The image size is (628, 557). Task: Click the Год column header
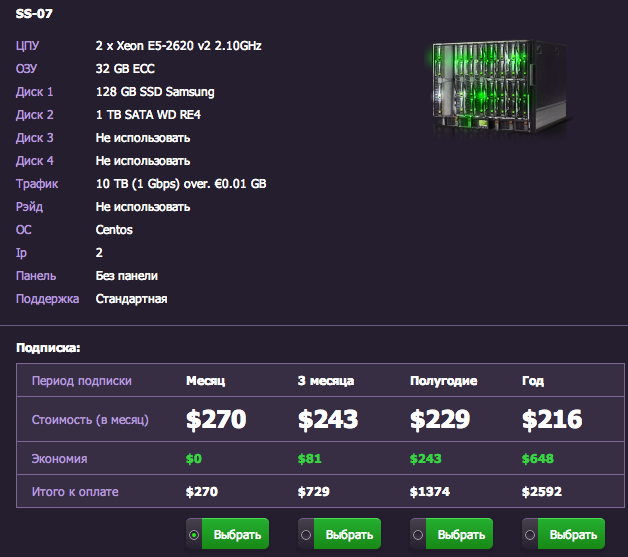[x=532, y=381]
